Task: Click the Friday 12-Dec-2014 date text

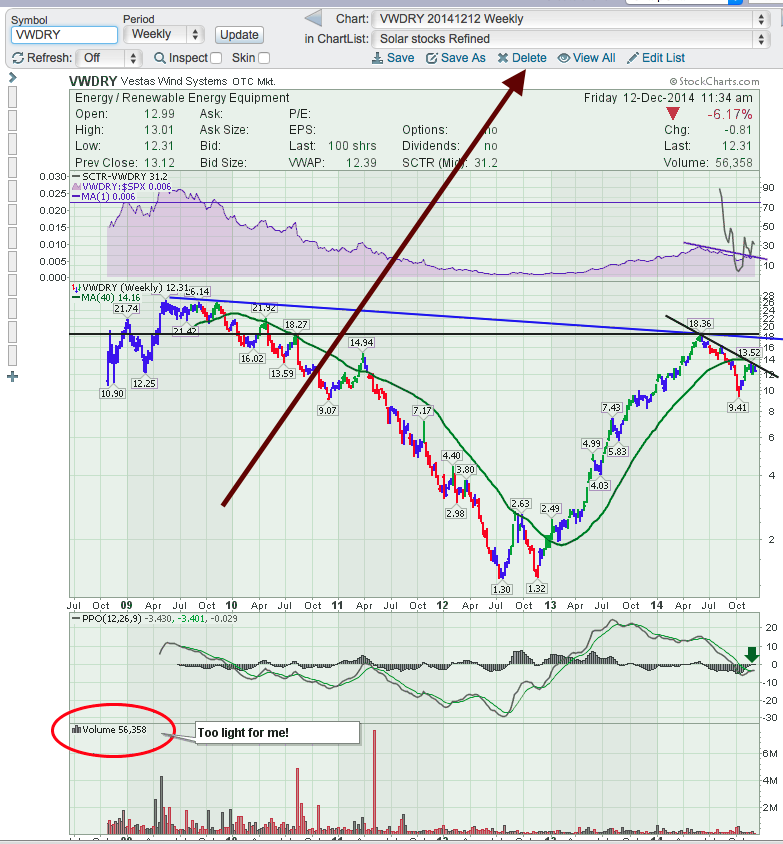Action: [x=639, y=98]
